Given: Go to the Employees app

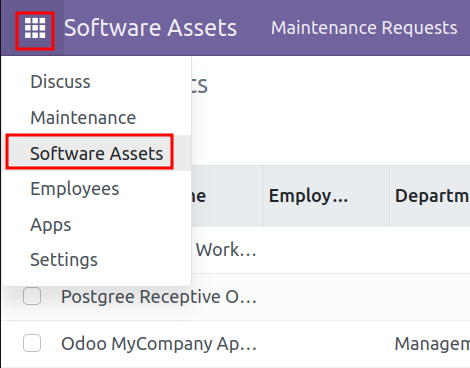Looking at the screenshot, I should pos(75,189).
